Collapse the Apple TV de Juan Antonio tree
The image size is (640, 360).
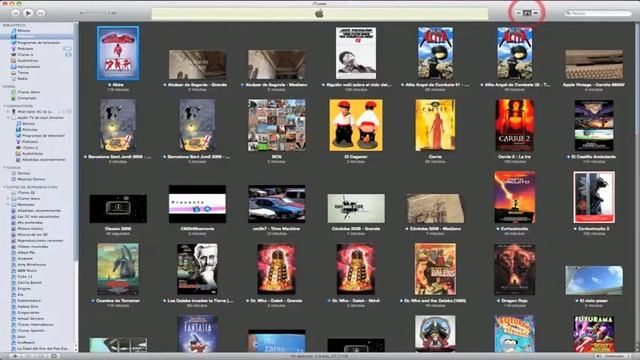pos(8,118)
